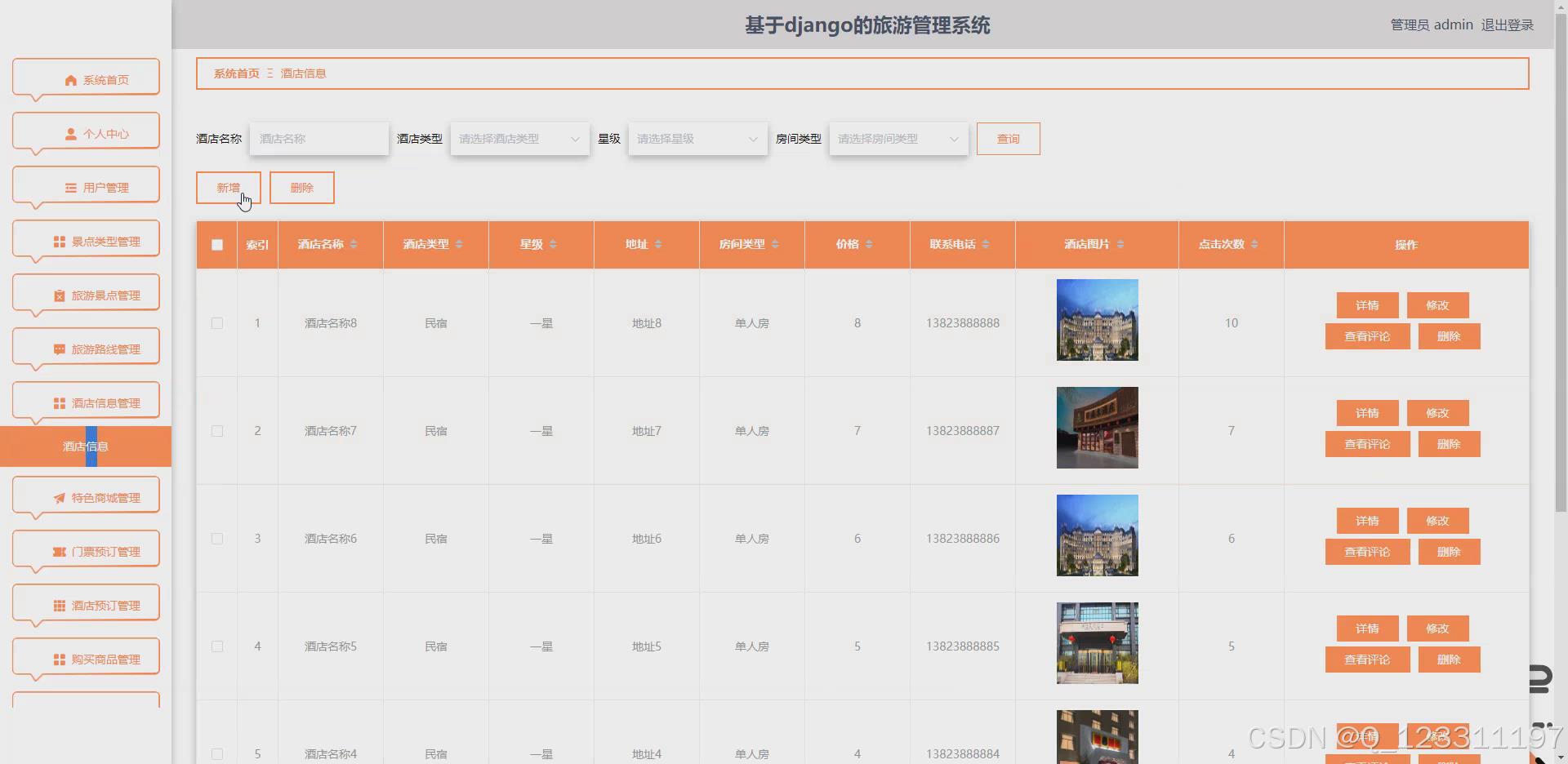
Task: Click the 地址5 address cell
Action: pos(647,646)
